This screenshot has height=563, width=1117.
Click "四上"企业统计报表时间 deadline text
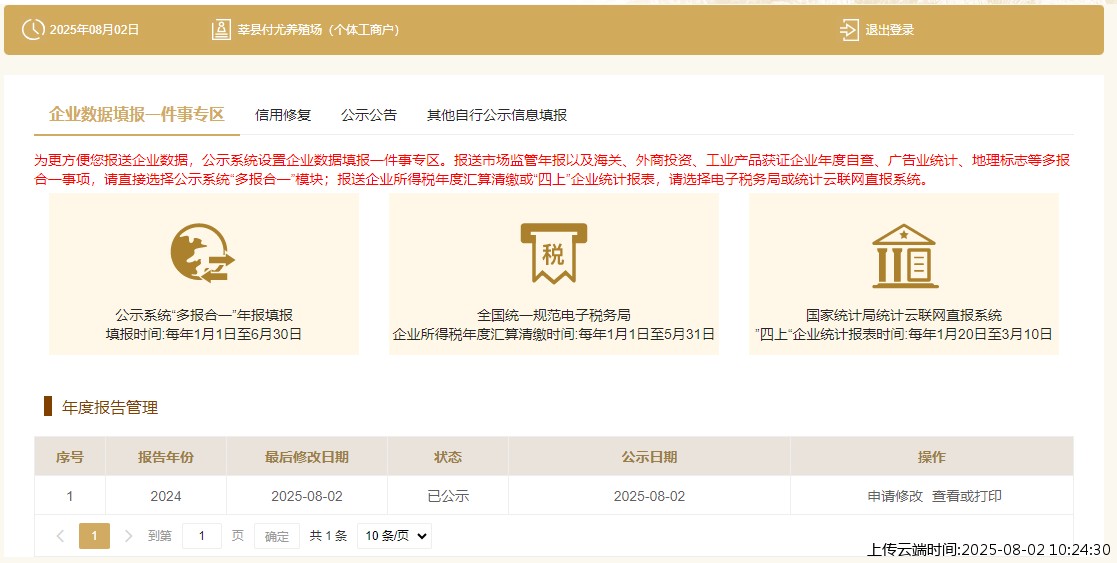point(903,334)
